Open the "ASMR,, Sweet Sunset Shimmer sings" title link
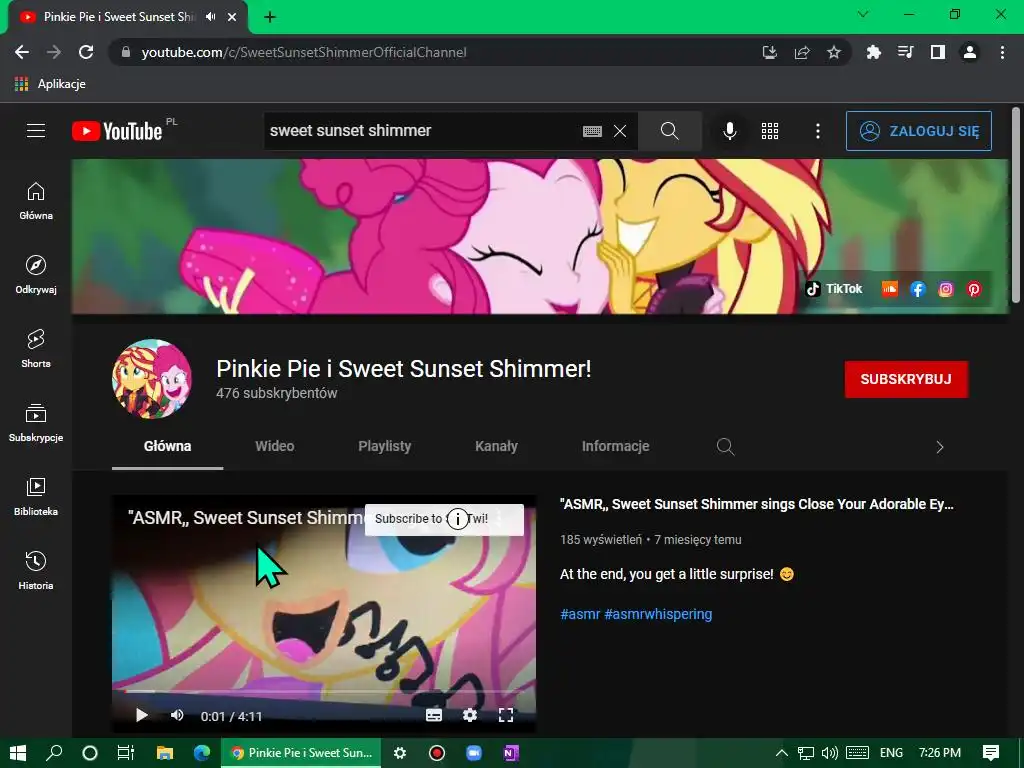The height and width of the screenshot is (768, 1024). pos(757,504)
